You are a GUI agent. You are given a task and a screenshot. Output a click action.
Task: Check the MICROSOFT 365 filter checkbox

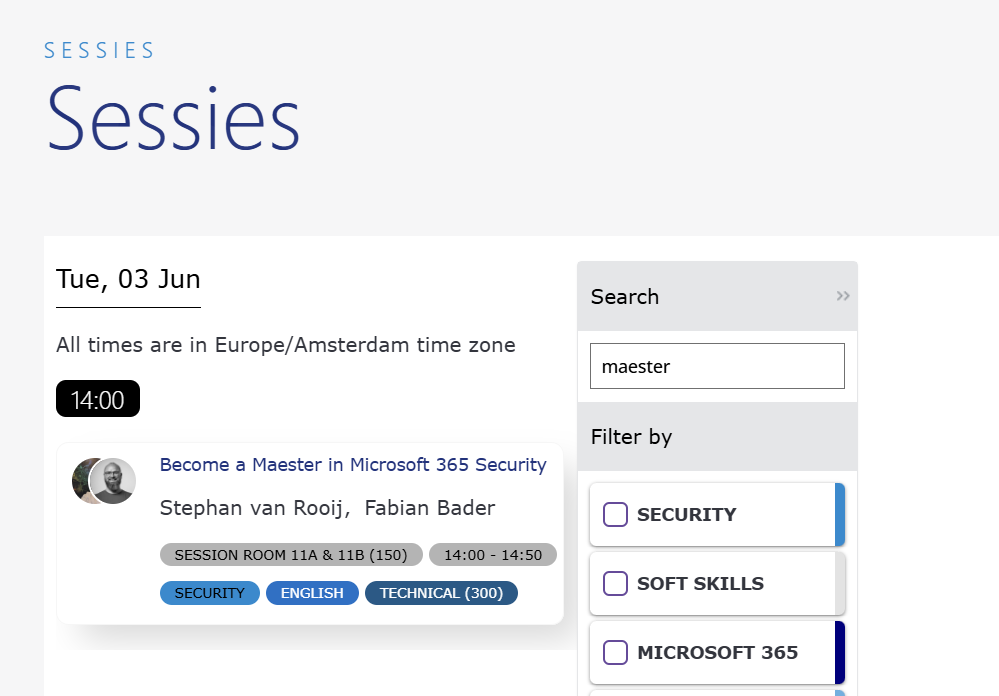pyautogui.click(x=615, y=652)
